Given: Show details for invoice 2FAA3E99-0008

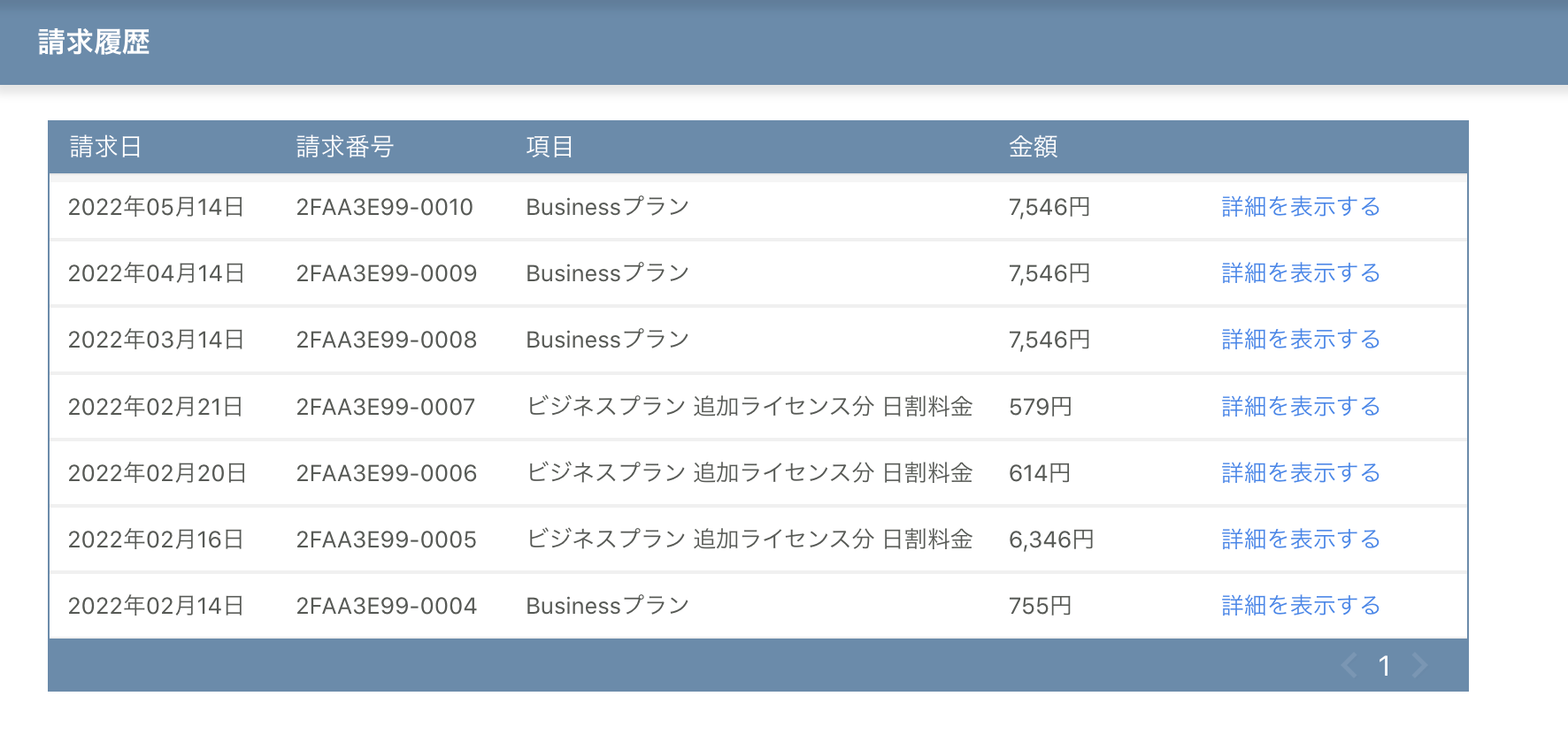Looking at the screenshot, I should click(1300, 340).
